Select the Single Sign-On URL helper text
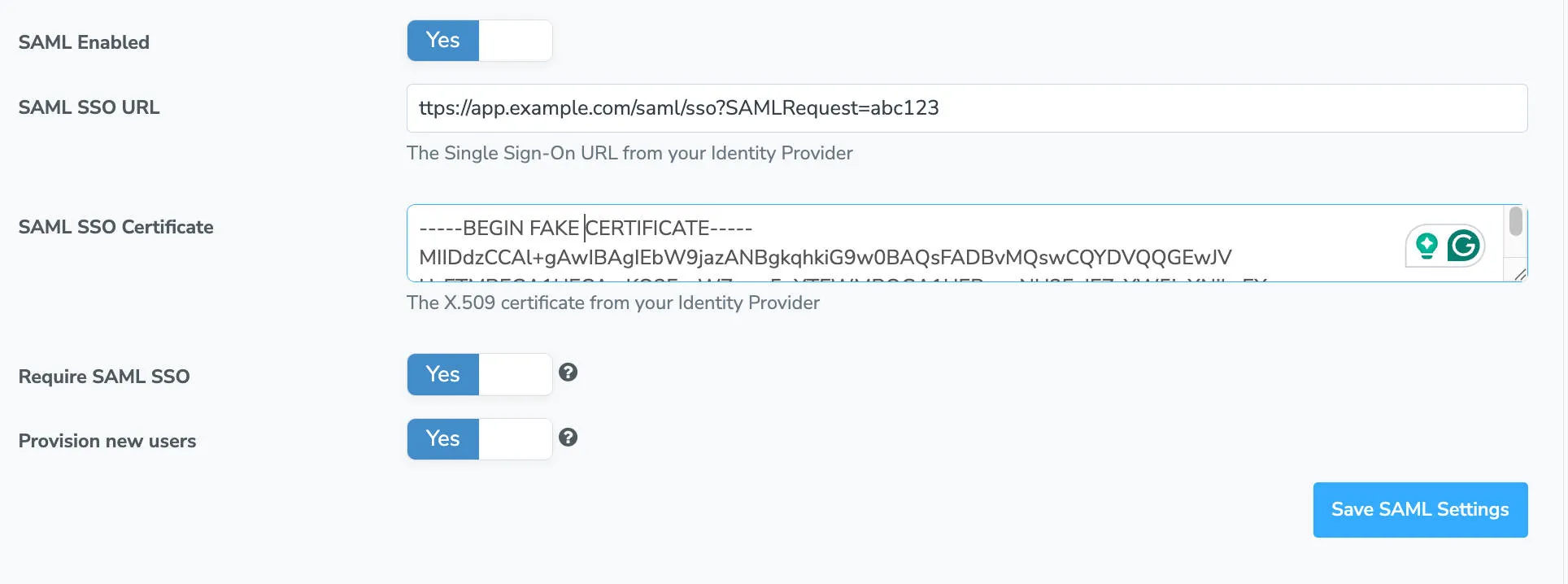Screen dimensions: 1568x584 [x=630, y=153]
